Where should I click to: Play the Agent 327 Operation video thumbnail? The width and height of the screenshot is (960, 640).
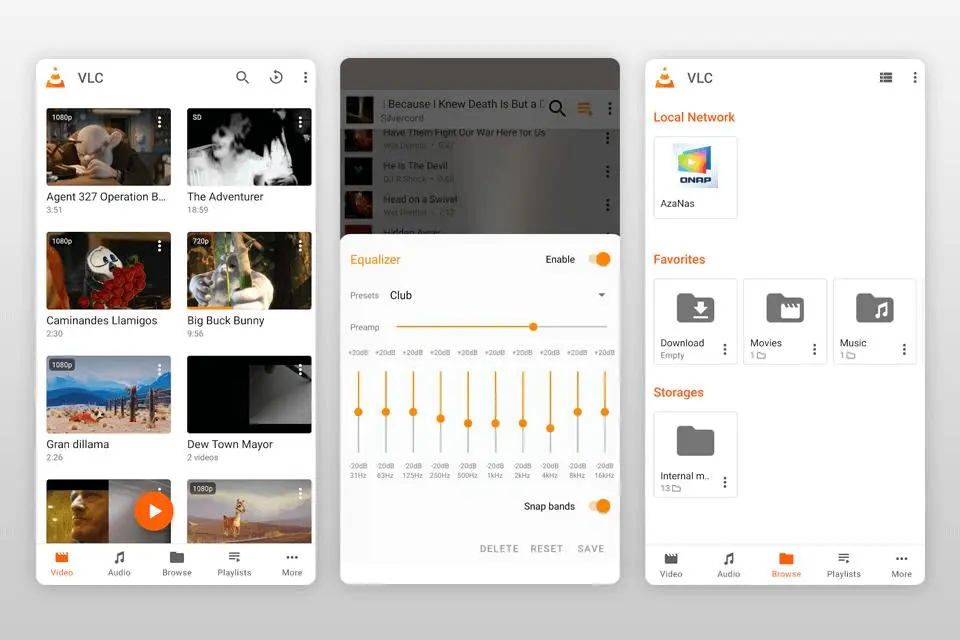click(x=108, y=147)
